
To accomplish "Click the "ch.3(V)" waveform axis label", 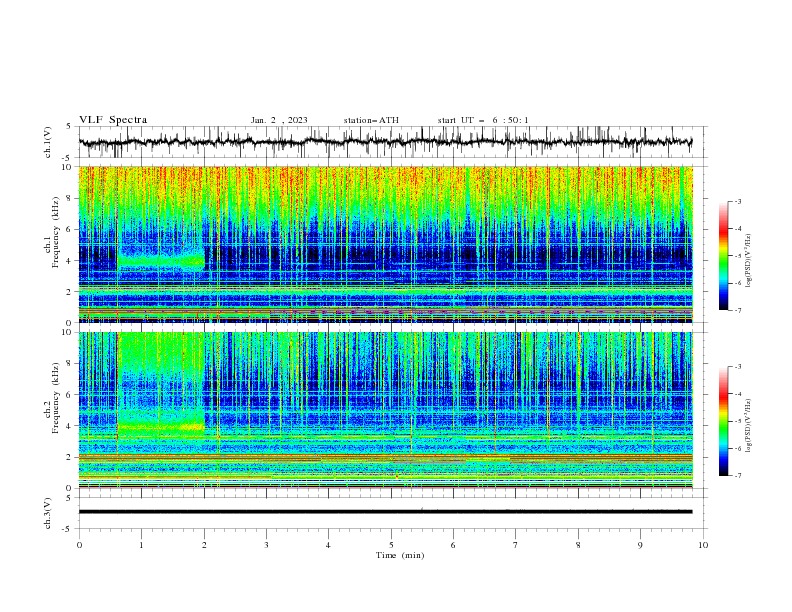I will (x=48, y=513).
